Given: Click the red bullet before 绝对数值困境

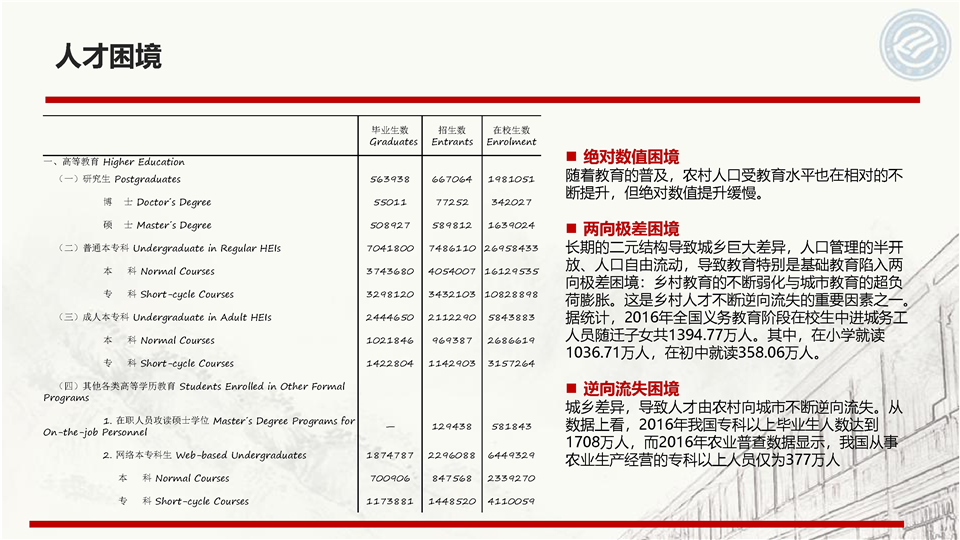Looking at the screenshot, I should 571,157.
